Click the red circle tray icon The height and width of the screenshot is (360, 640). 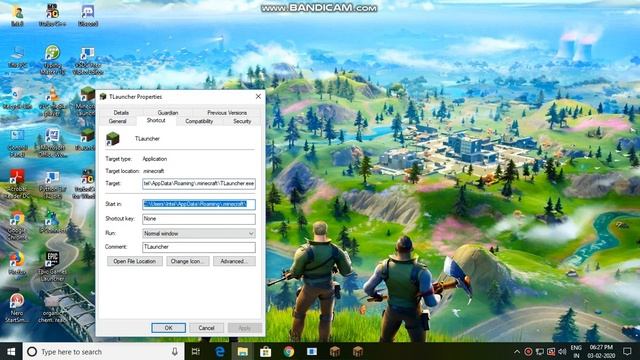point(528,351)
